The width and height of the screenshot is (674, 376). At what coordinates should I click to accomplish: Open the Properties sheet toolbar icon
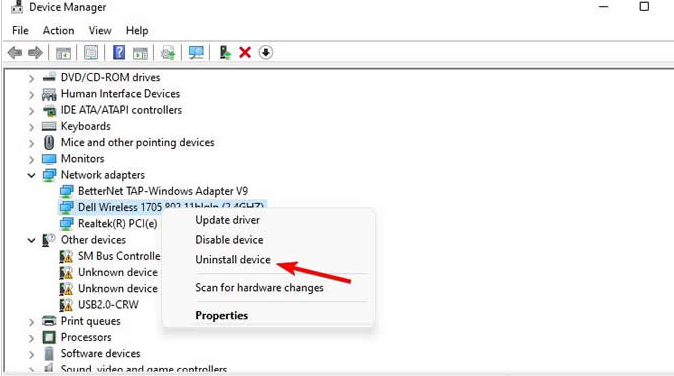pos(91,53)
